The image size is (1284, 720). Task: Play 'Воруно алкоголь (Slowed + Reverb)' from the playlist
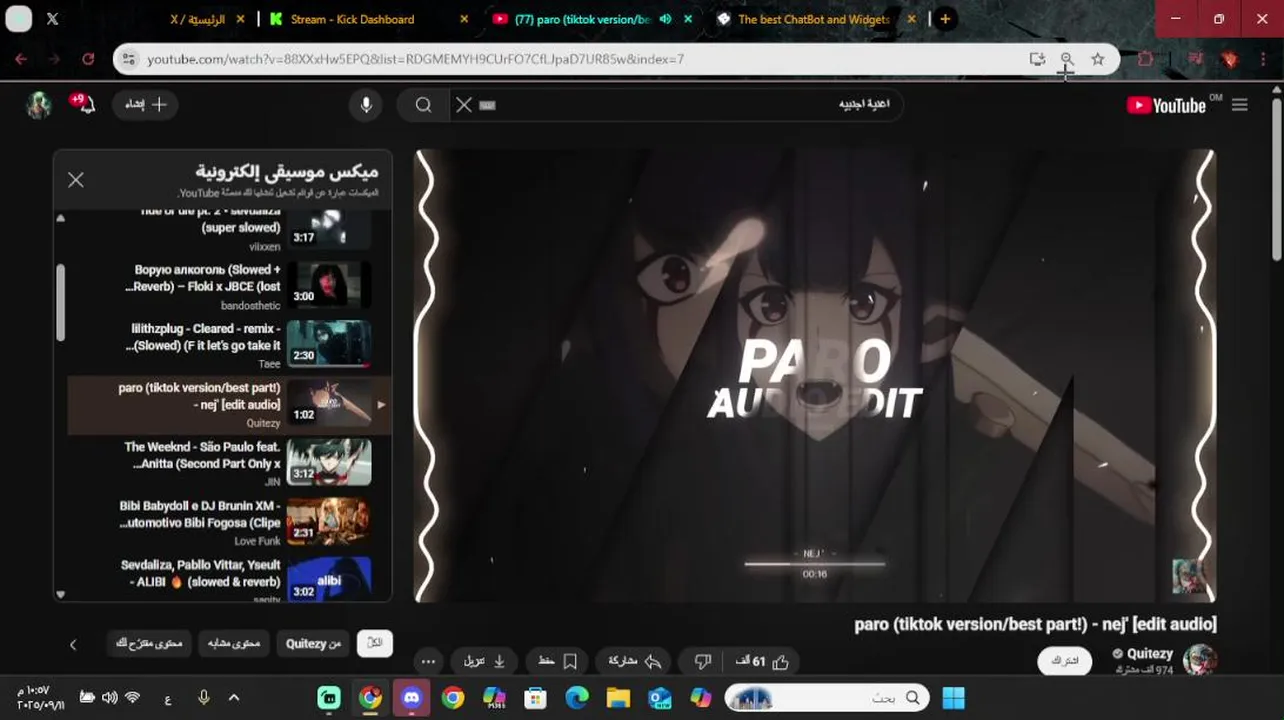pos(229,286)
